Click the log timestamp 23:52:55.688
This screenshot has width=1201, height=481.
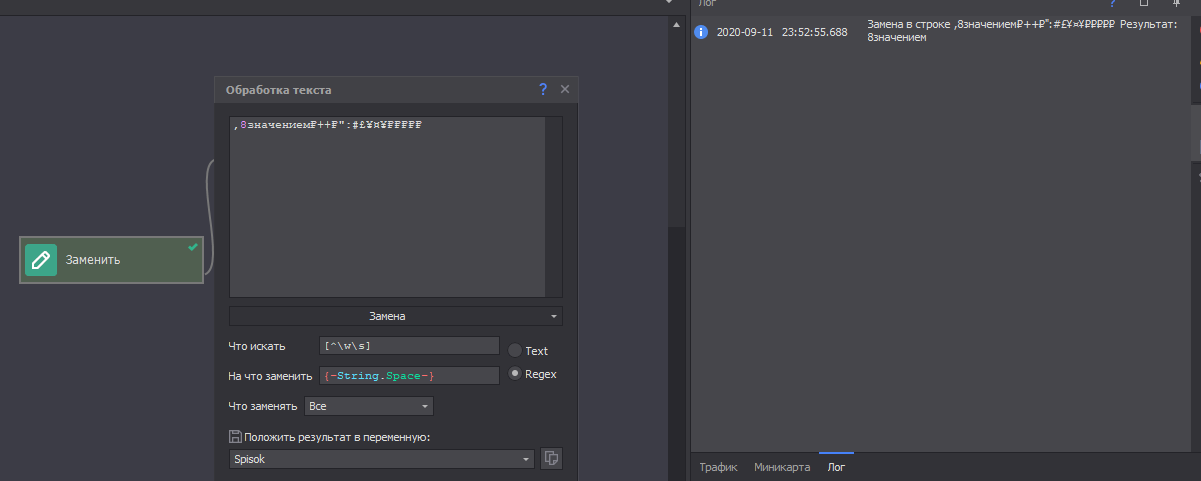click(815, 32)
